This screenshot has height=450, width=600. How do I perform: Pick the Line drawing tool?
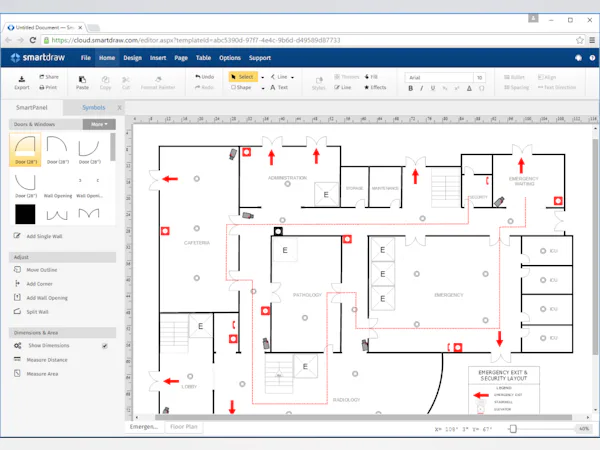(279, 77)
